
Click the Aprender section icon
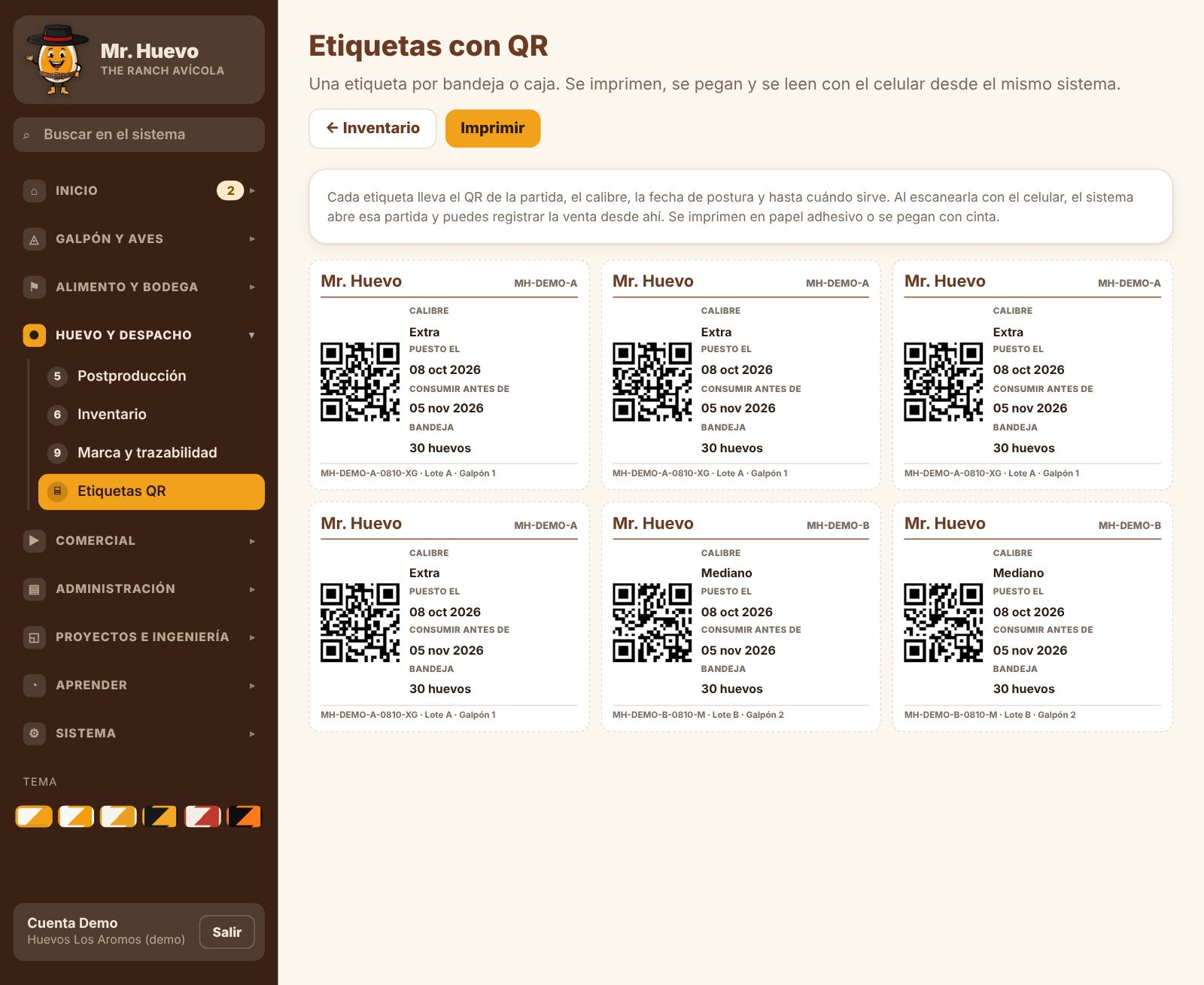[x=34, y=686]
